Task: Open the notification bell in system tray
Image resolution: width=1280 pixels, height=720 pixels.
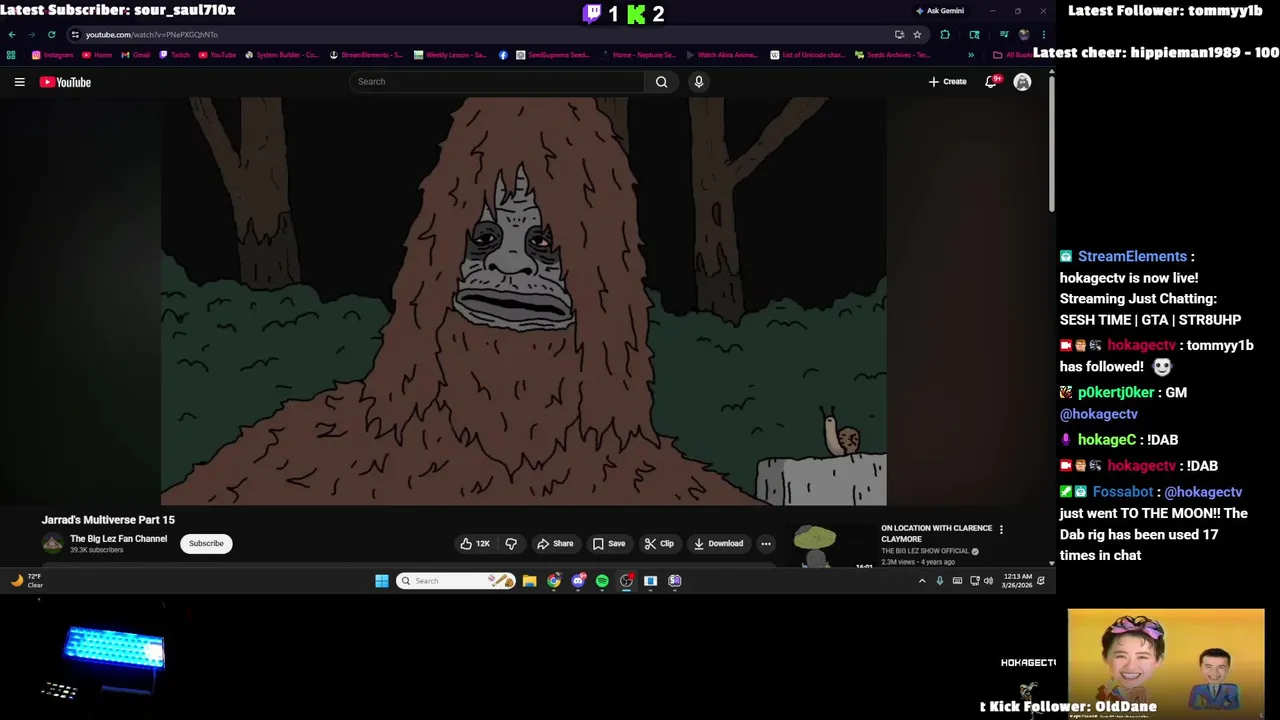Action: (x=1040, y=581)
